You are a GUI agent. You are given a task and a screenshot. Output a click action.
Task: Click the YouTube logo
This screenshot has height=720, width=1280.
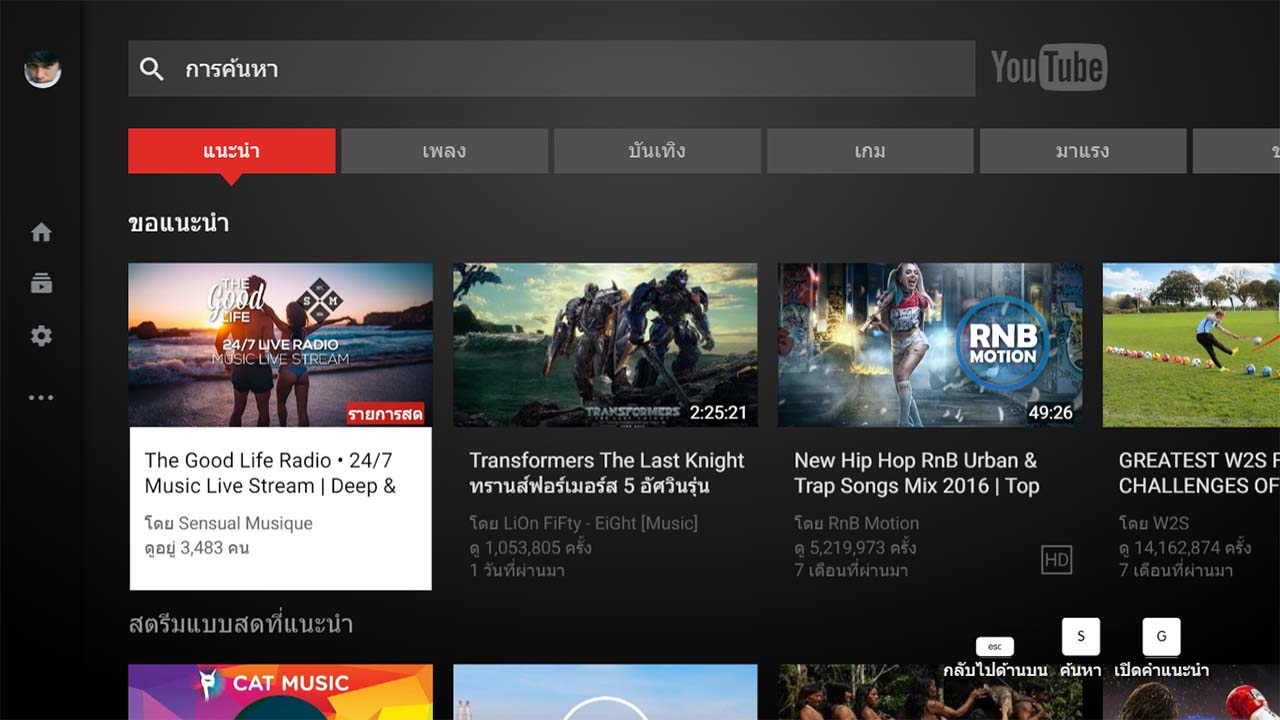pyautogui.click(x=1046, y=67)
